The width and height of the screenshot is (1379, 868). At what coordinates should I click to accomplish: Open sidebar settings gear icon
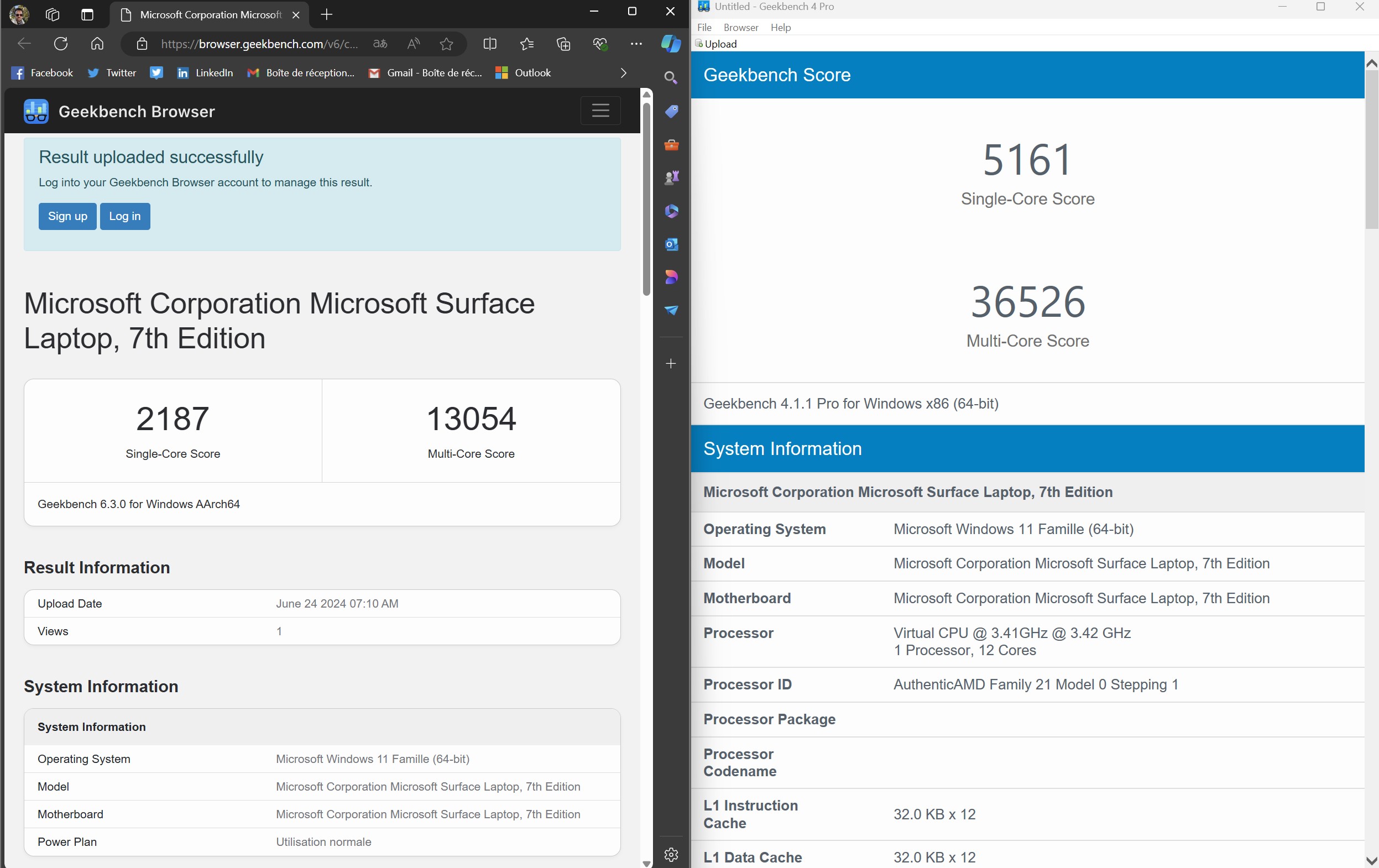[x=671, y=855]
